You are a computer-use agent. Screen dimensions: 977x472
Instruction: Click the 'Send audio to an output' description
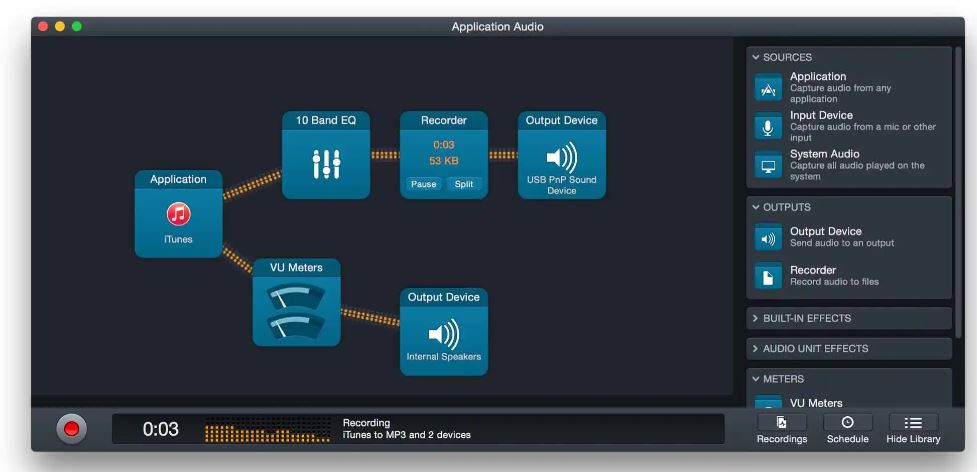coord(842,243)
